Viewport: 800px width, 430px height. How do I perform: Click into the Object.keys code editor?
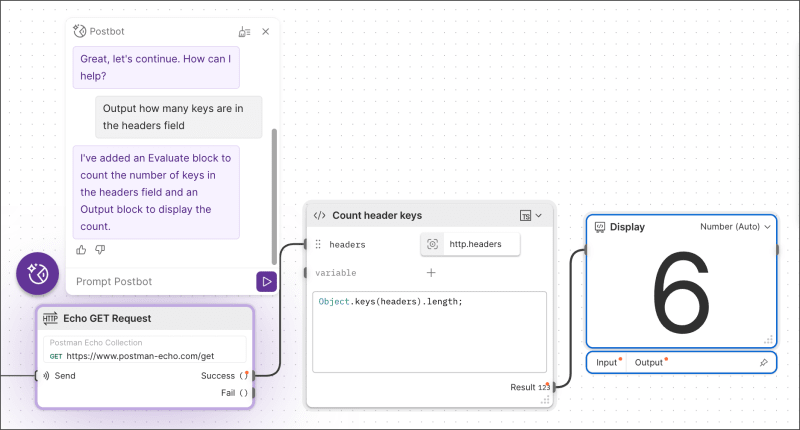(429, 332)
